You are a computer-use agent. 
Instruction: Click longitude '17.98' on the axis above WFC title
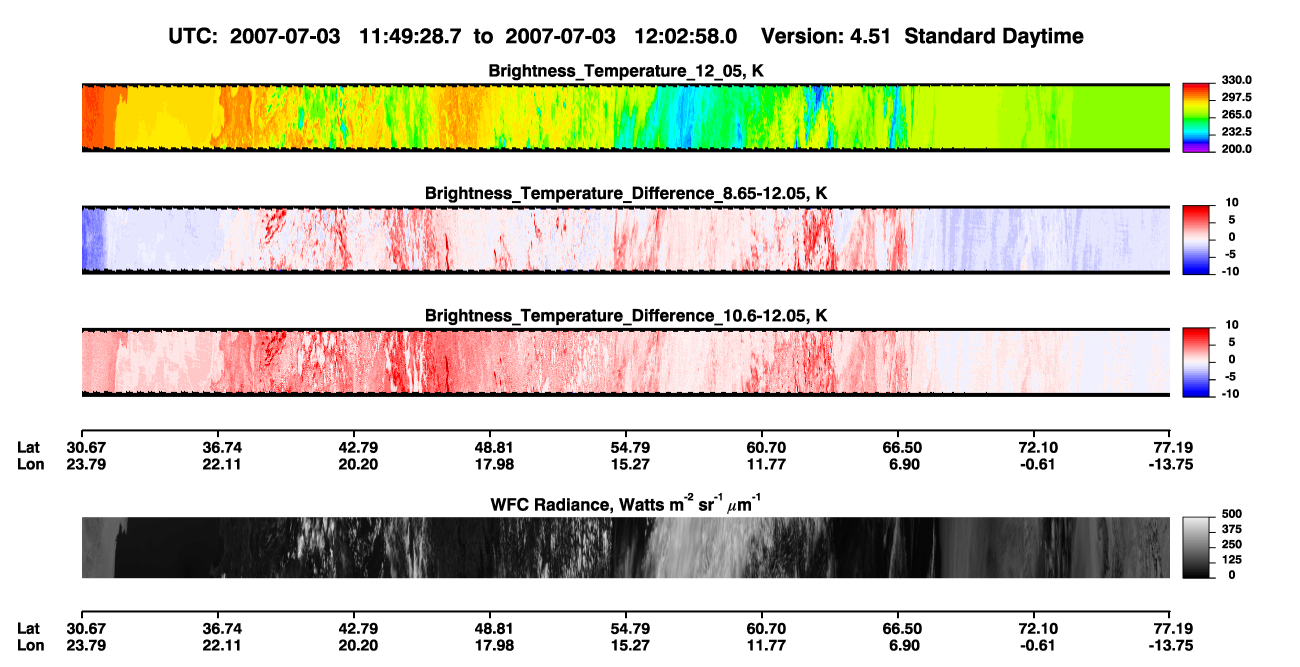point(495,464)
